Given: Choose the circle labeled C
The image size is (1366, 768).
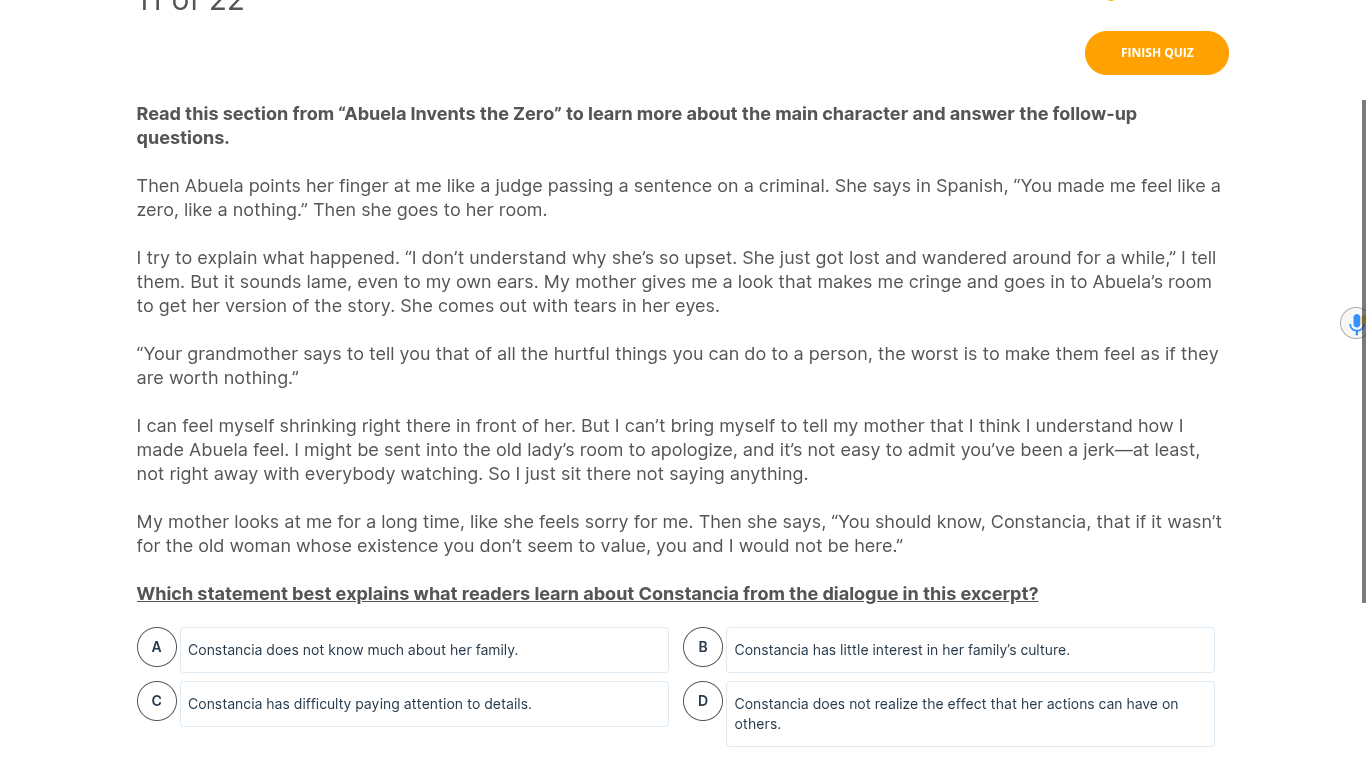Looking at the screenshot, I should click(157, 701).
